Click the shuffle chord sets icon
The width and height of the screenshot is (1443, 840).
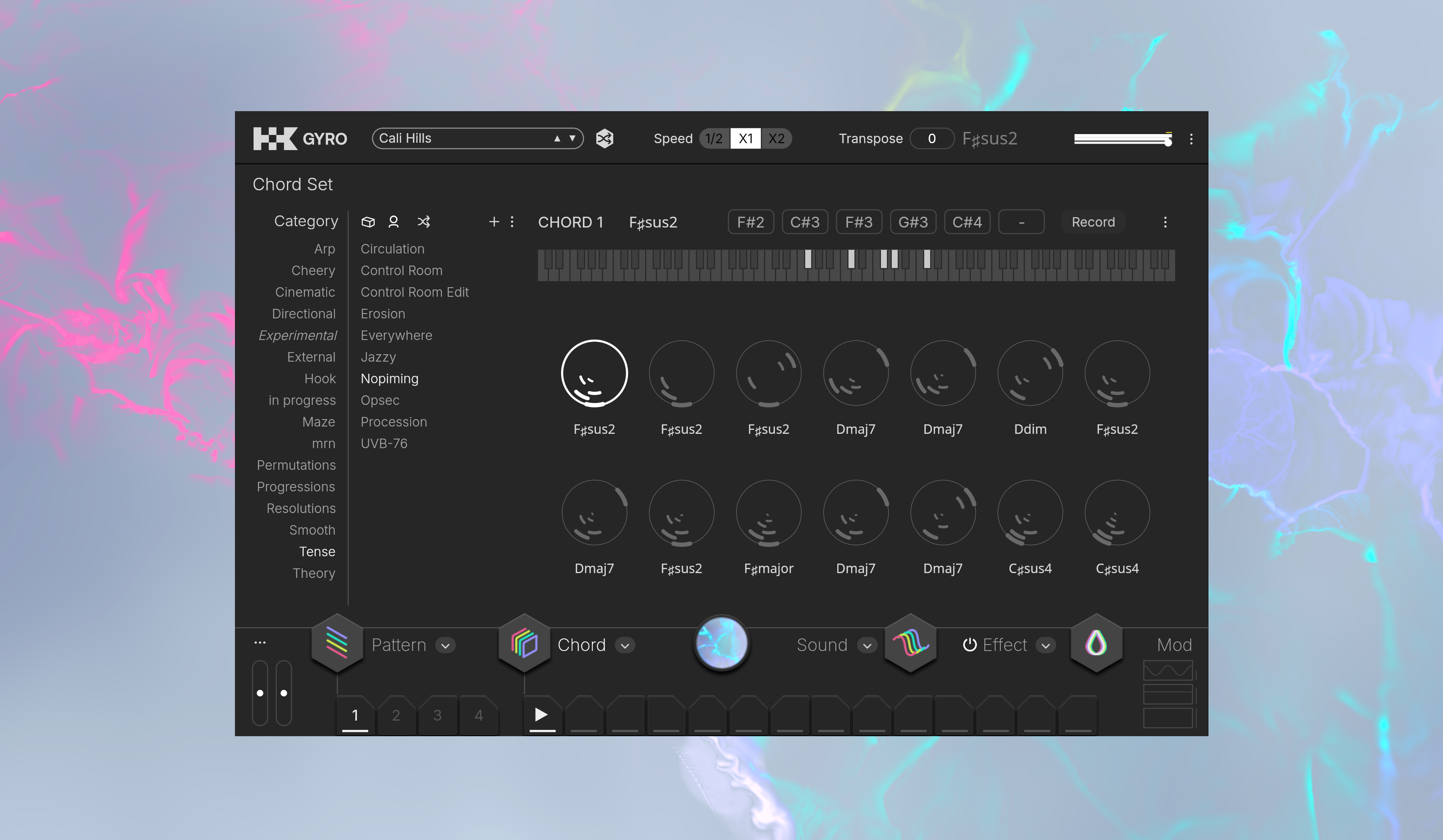pyautogui.click(x=424, y=221)
